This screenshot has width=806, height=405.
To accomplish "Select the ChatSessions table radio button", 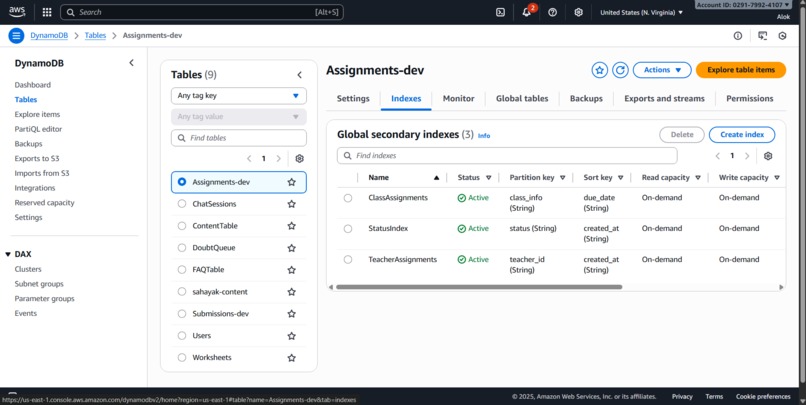I will 181,204.
